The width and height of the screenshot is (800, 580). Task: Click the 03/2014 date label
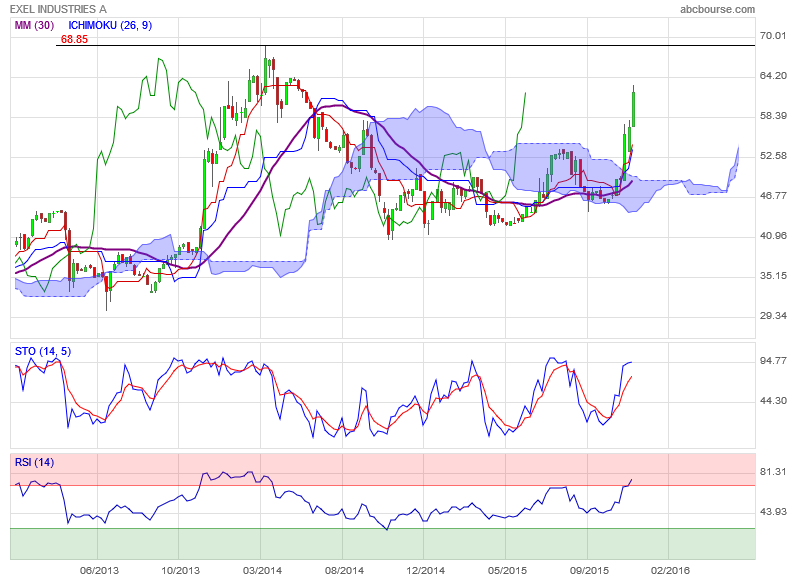tap(262, 570)
